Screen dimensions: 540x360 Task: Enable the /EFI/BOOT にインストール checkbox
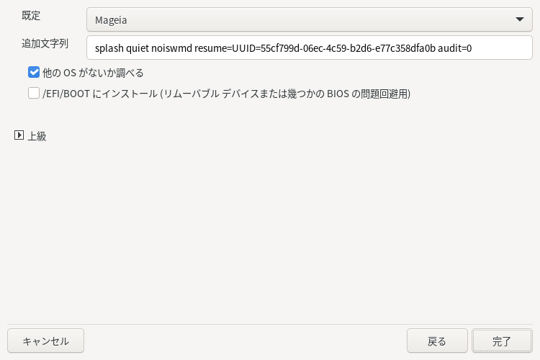(34, 93)
